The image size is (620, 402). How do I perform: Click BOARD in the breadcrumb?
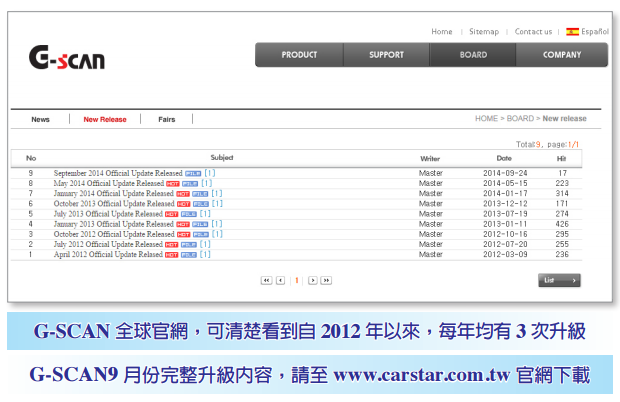(x=520, y=119)
